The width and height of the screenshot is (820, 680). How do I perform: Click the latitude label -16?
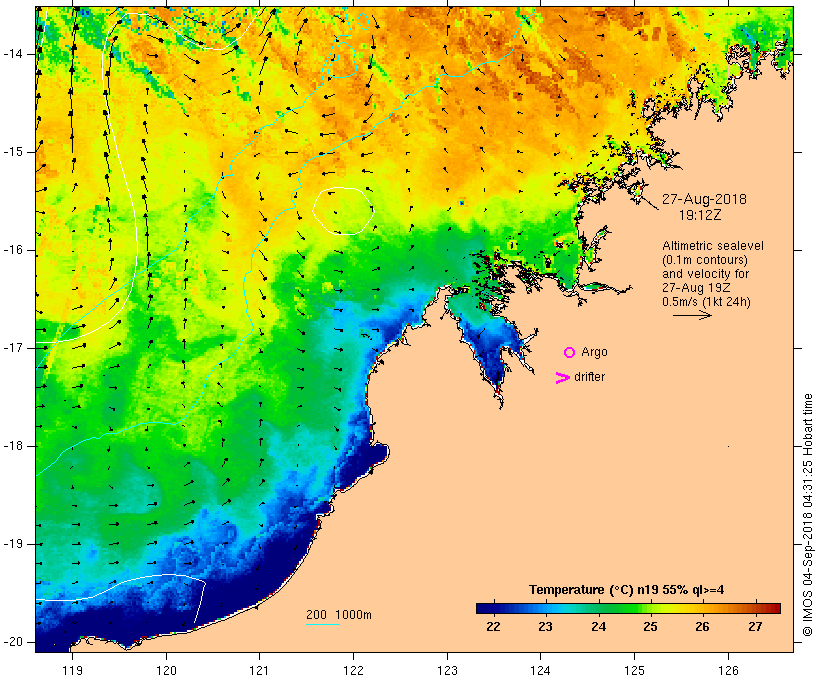point(13,250)
